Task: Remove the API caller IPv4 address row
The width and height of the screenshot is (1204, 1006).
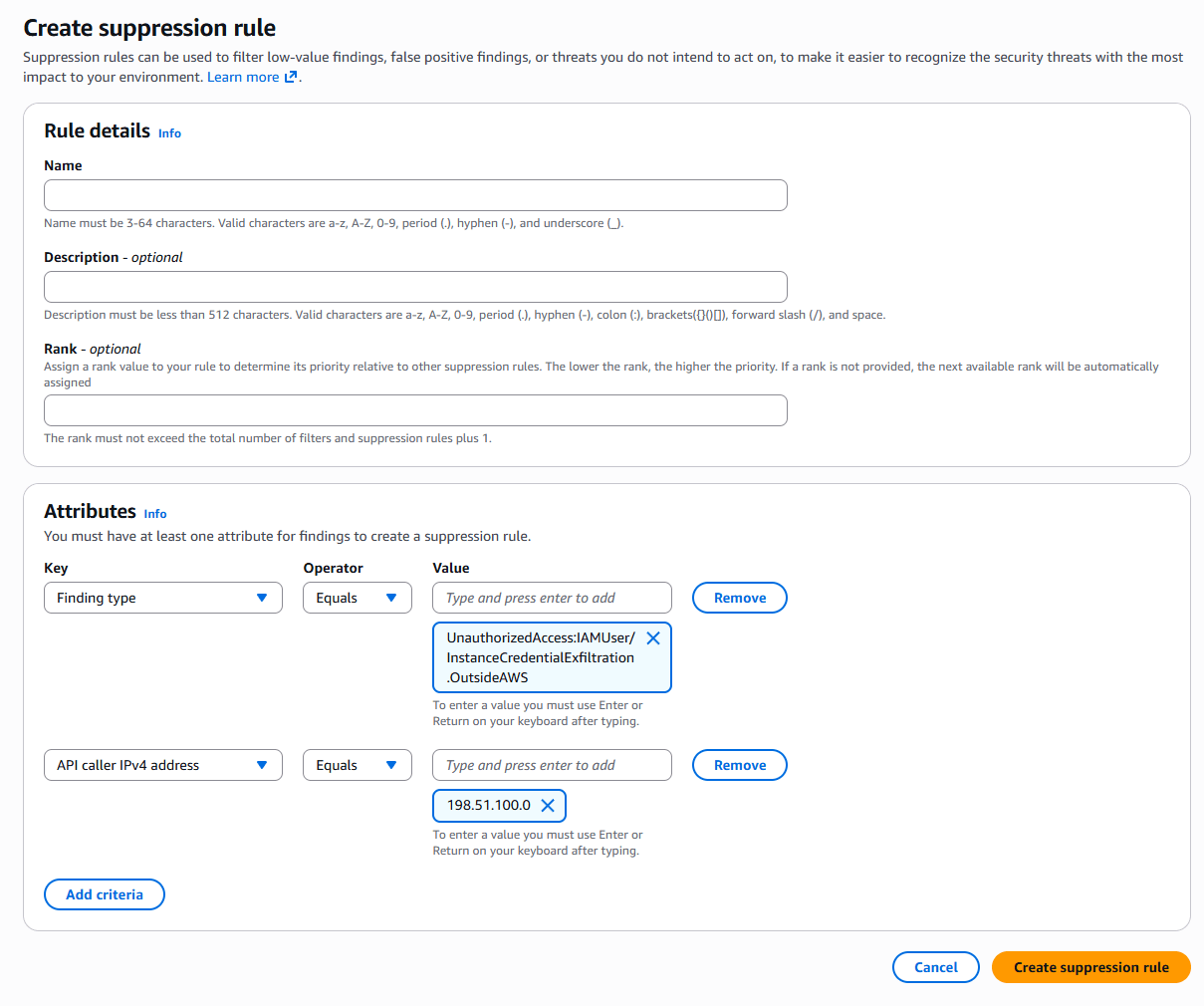Action: 740,765
